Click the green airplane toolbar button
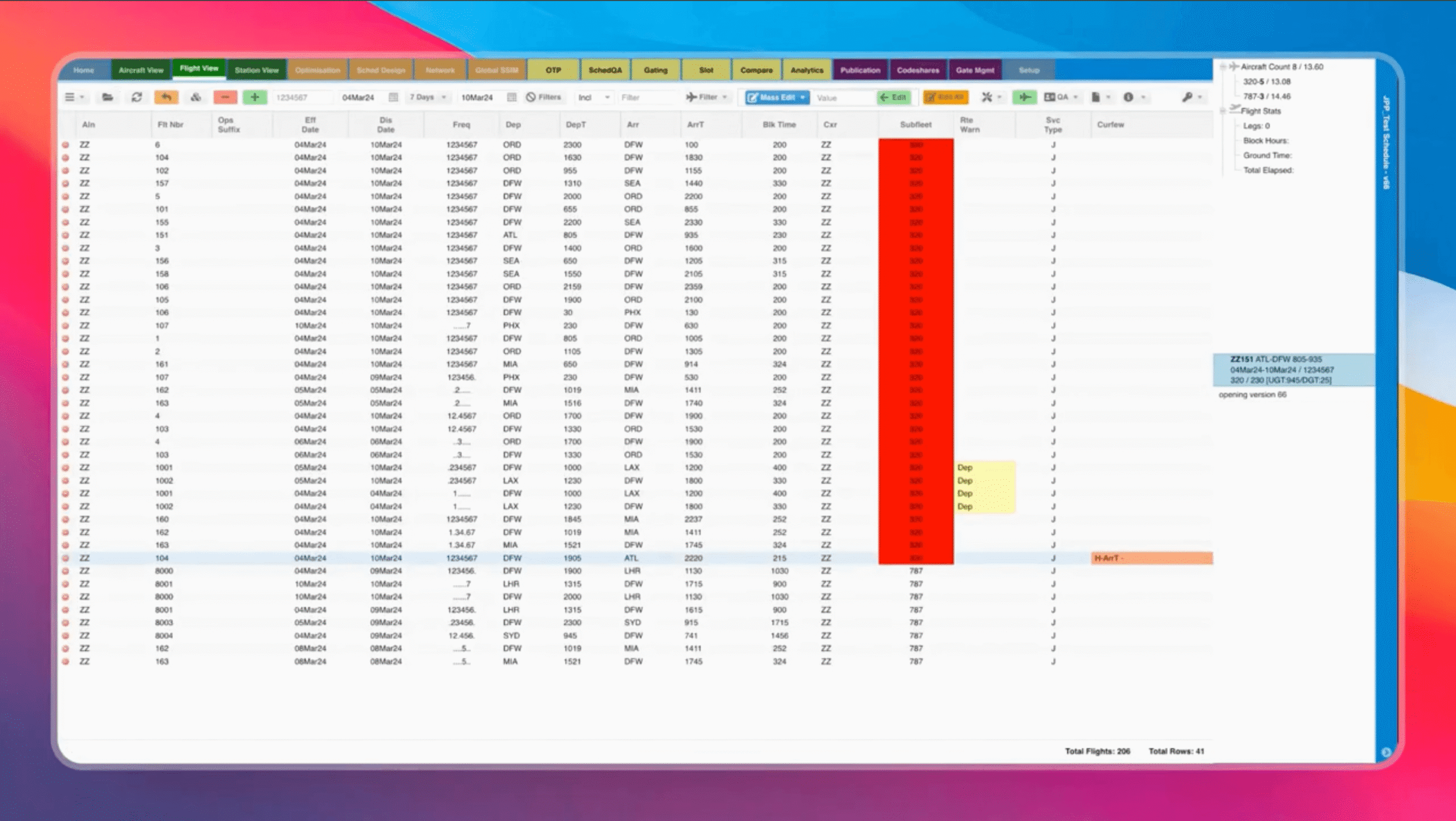 tap(1024, 97)
